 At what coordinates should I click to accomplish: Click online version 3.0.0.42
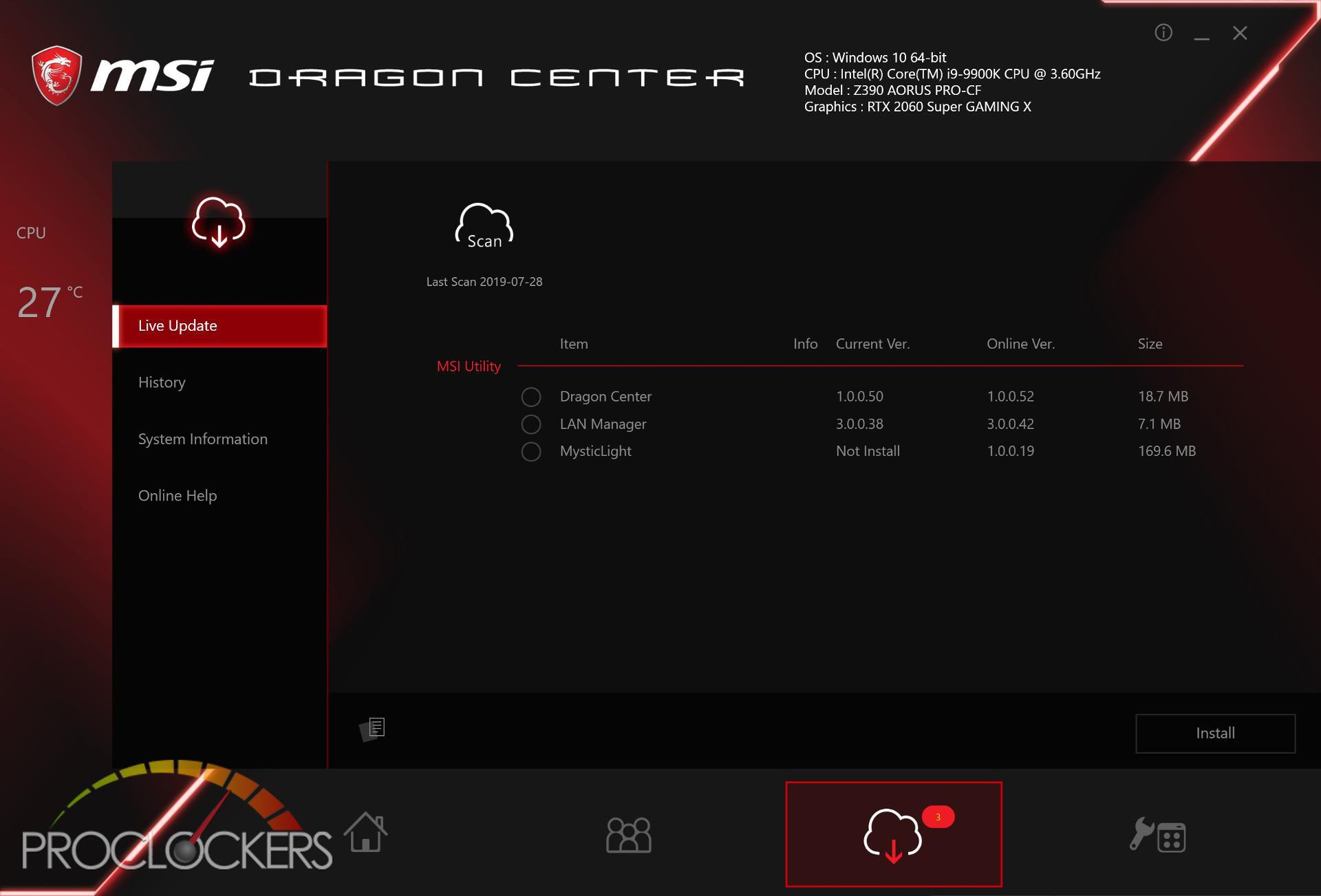[1010, 424]
